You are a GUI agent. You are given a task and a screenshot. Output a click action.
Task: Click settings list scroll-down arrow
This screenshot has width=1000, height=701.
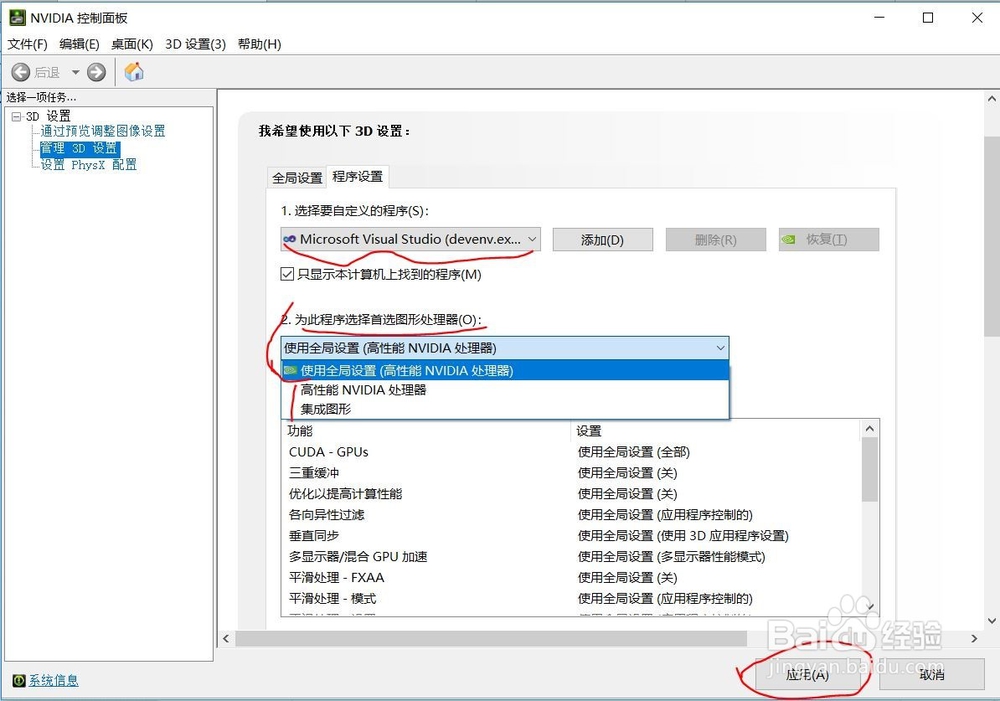coord(870,607)
